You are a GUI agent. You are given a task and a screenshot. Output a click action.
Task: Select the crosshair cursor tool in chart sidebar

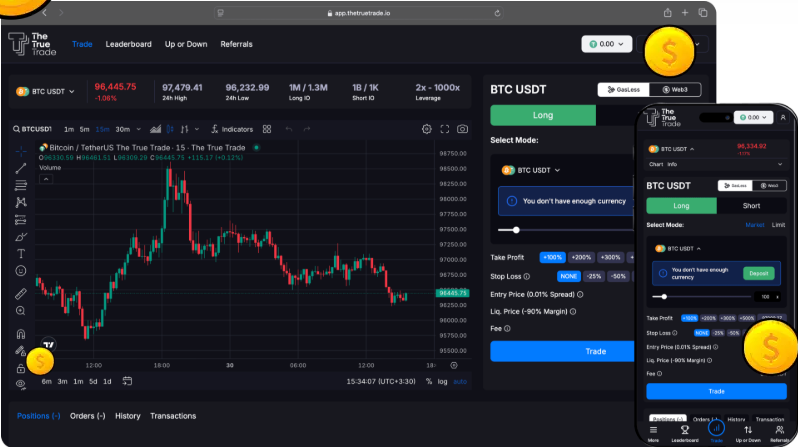tap(21, 151)
